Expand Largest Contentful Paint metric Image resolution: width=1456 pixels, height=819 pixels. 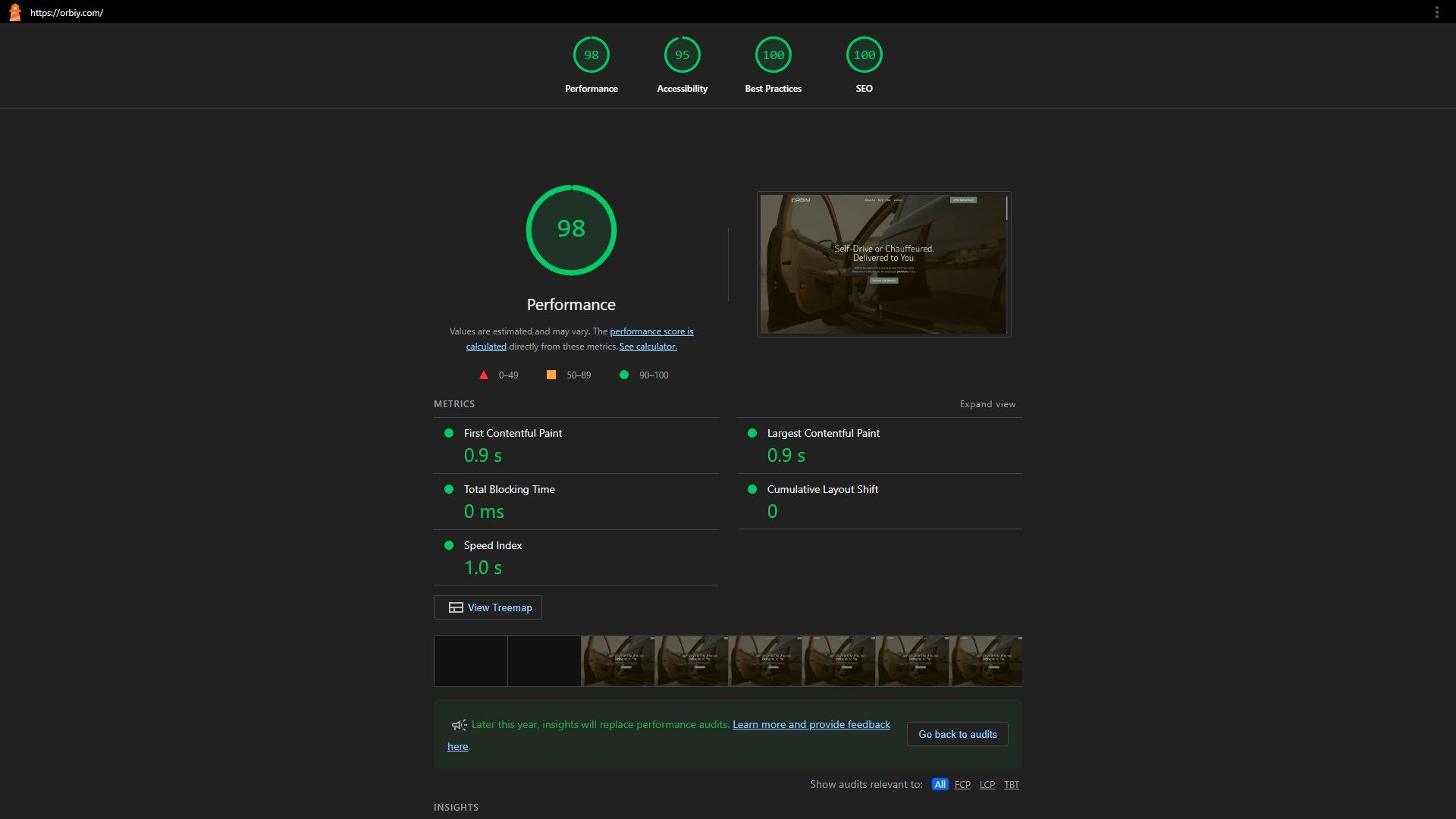pos(823,433)
